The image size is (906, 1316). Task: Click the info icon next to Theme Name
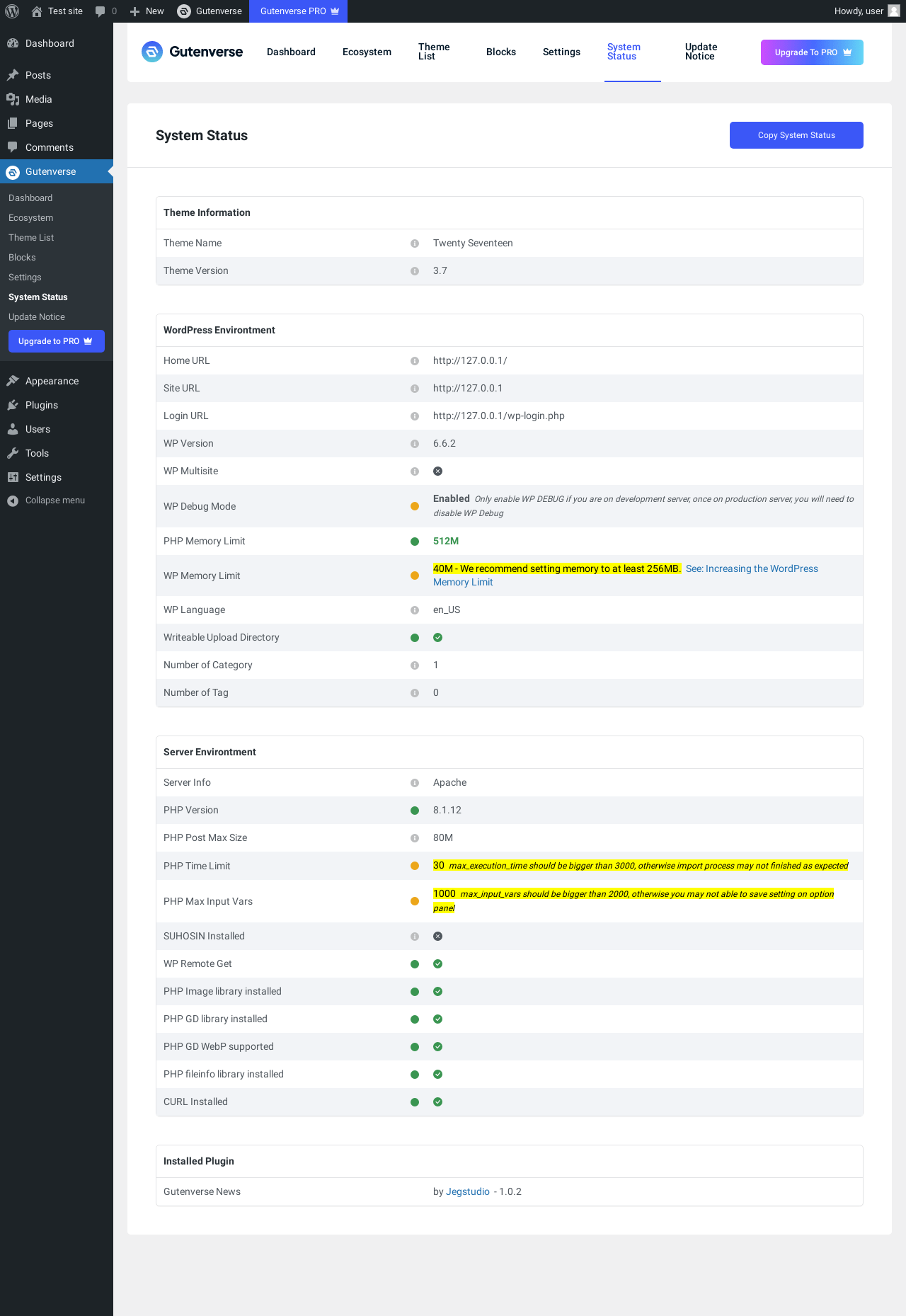point(415,244)
